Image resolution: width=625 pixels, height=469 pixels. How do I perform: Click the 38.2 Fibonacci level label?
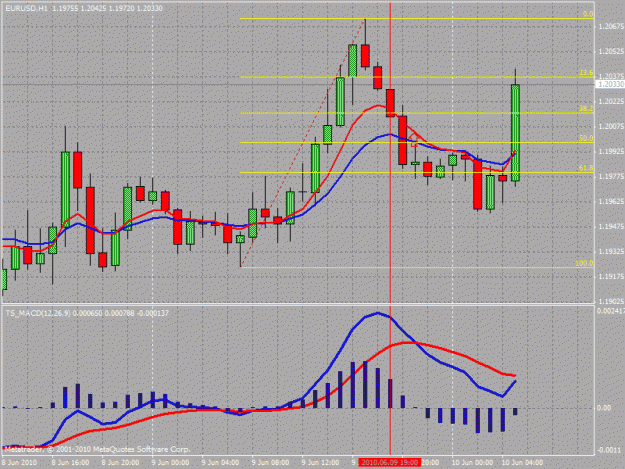[x=586, y=108]
